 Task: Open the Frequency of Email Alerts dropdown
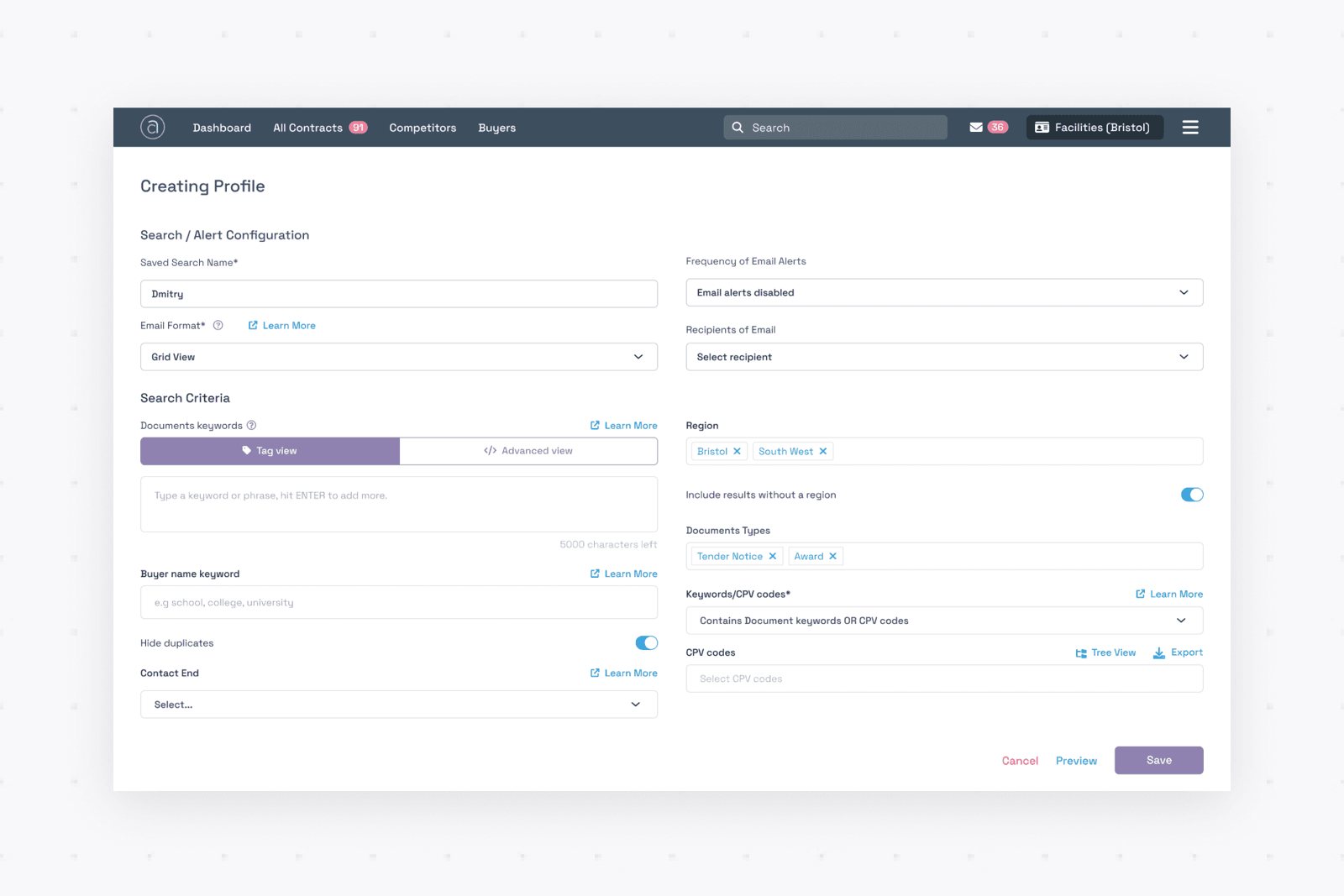[944, 292]
